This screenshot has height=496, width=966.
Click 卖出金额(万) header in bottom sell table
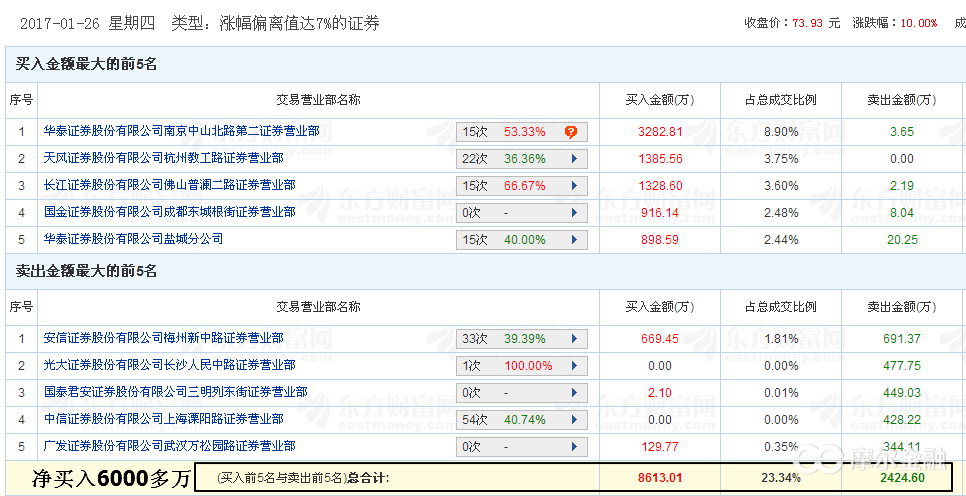pyautogui.click(x=902, y=307)
